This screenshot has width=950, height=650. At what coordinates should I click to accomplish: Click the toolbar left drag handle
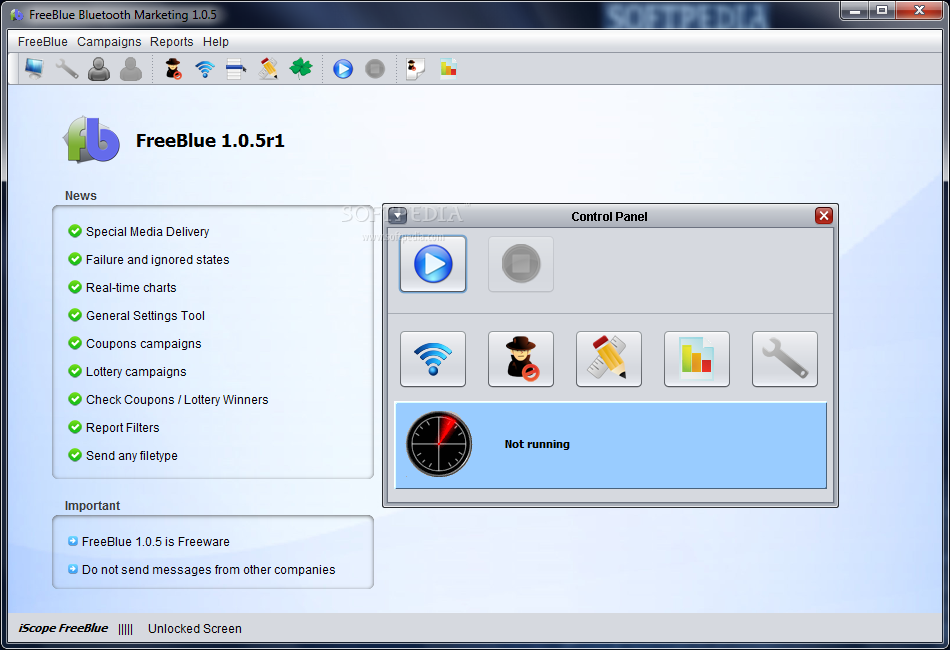15,68
